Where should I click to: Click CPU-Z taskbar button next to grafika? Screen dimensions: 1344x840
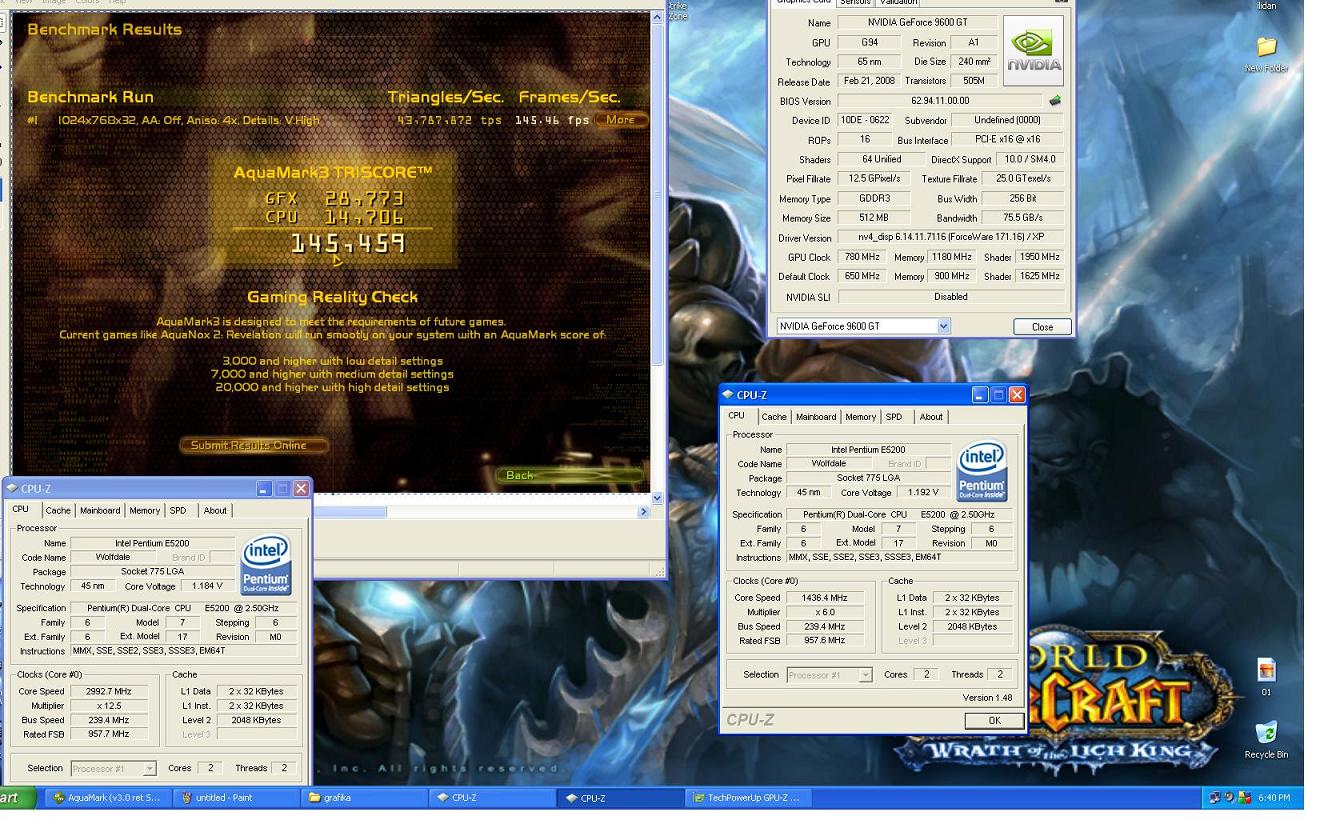491,798
